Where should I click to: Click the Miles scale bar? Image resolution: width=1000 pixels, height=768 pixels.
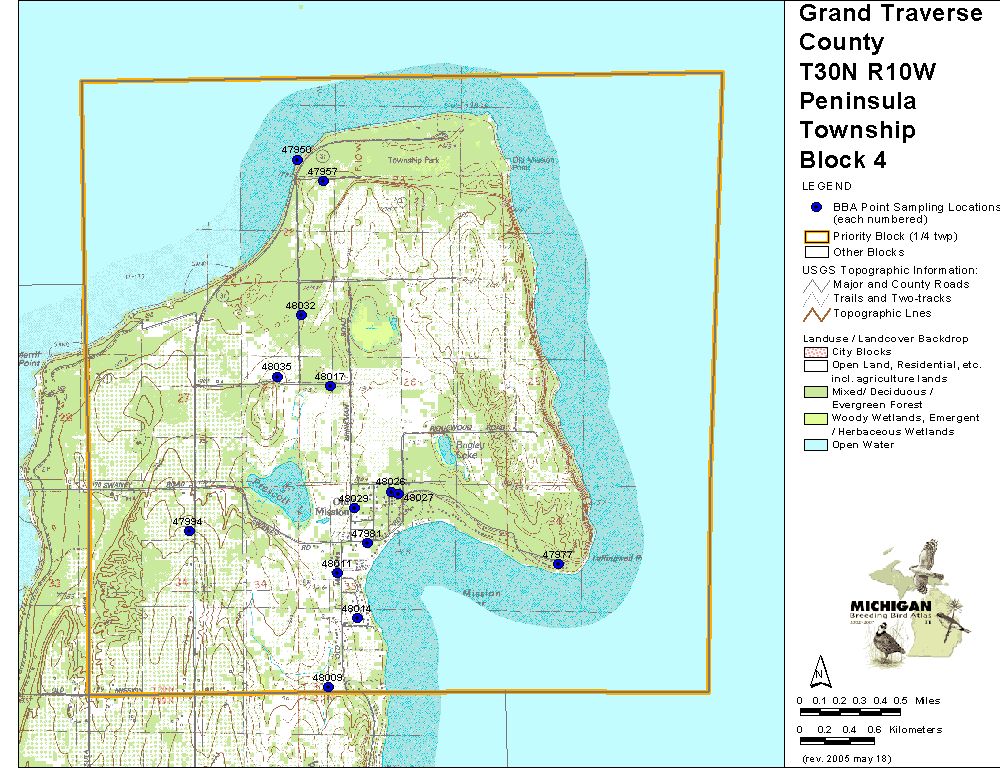852,712
